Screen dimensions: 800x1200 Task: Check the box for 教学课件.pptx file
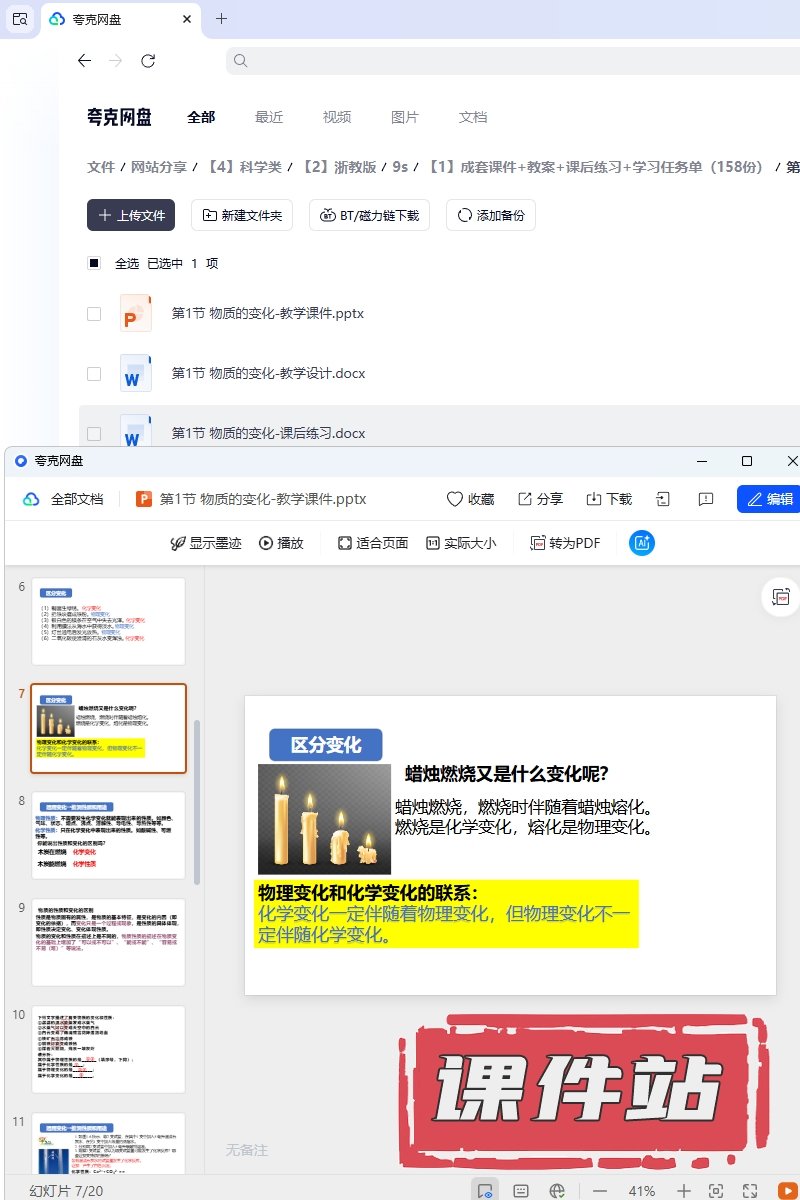coord(94,314)
